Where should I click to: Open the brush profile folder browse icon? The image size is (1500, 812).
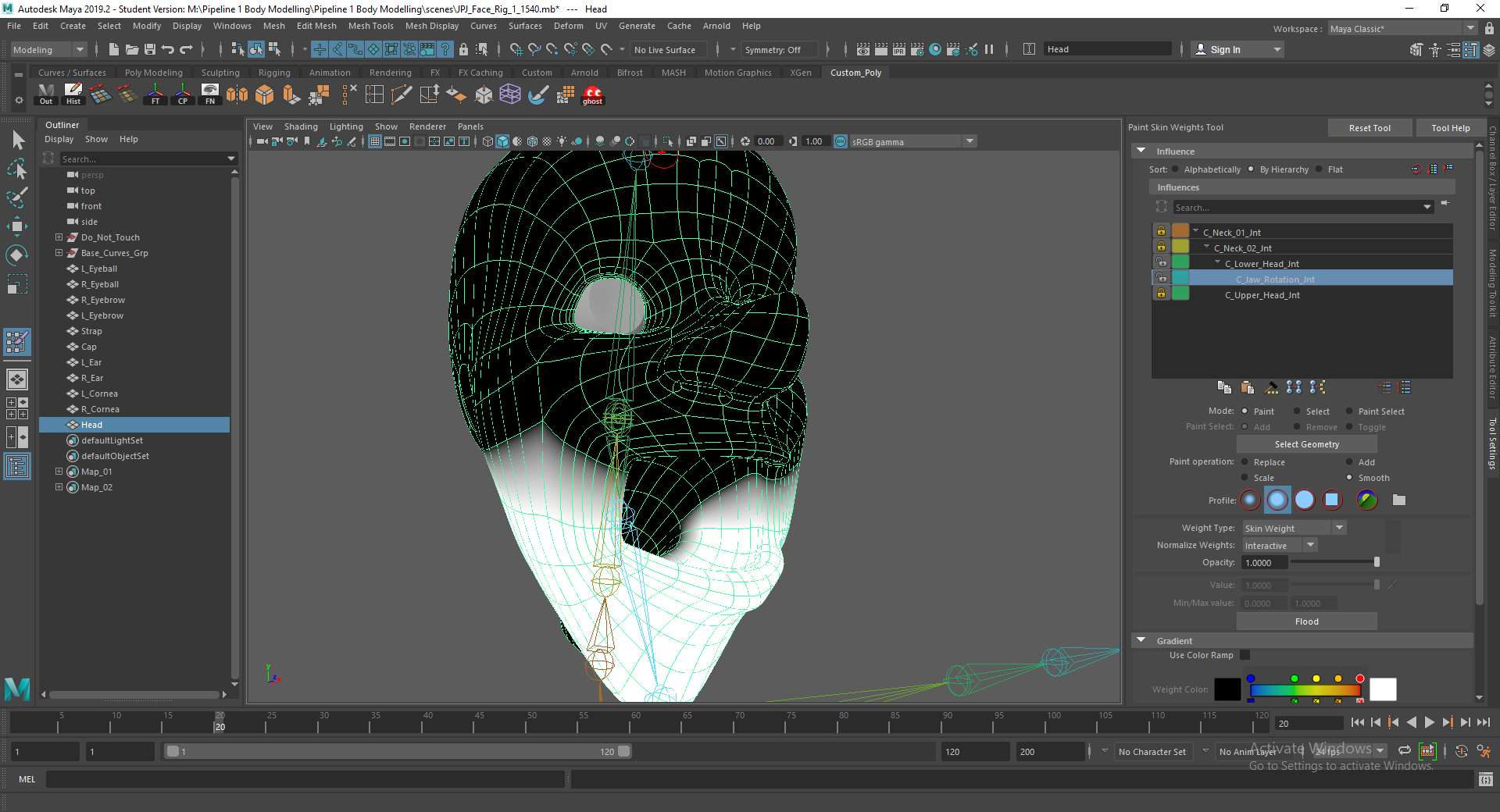pos(1399,500)
